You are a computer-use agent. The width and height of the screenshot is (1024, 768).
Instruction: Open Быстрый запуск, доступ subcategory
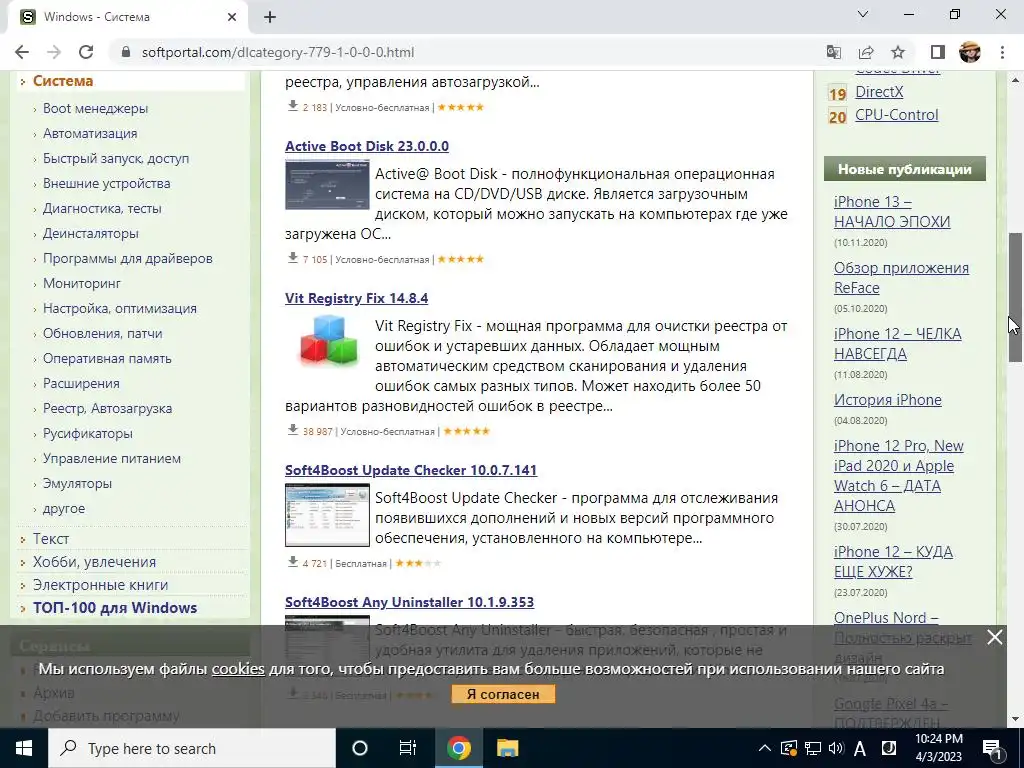(x=116, y=159)
